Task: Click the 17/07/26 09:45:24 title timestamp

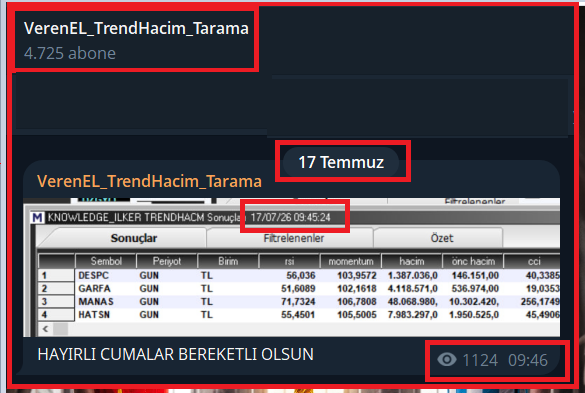Action: pyautogui.click(x=290, y=217)
